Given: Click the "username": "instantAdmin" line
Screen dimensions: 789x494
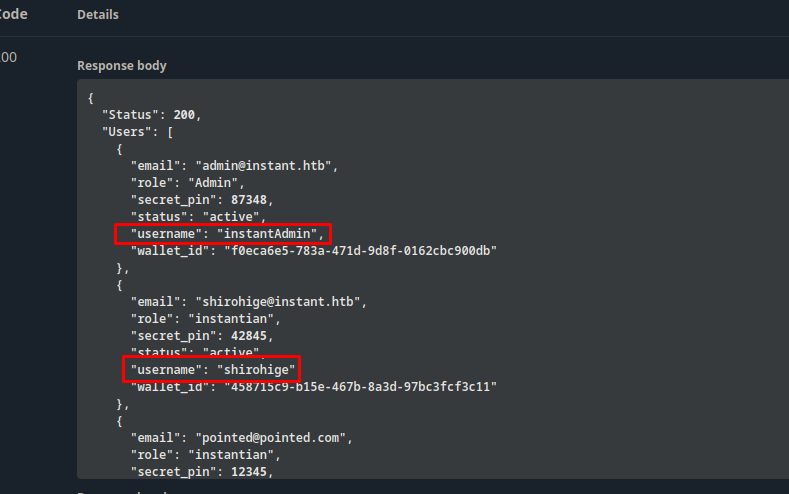Looking at the screenshot, I should point(227,234).
